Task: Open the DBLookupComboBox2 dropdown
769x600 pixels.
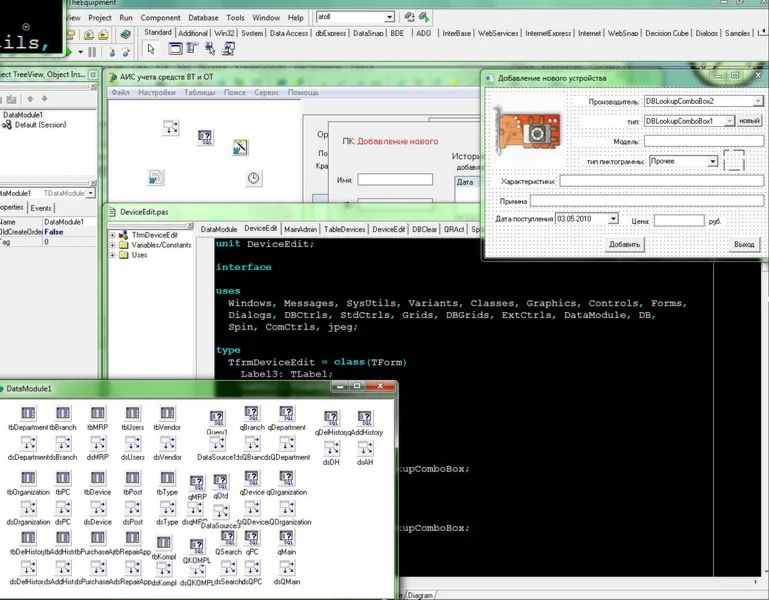Action: [x=758, y=101]
